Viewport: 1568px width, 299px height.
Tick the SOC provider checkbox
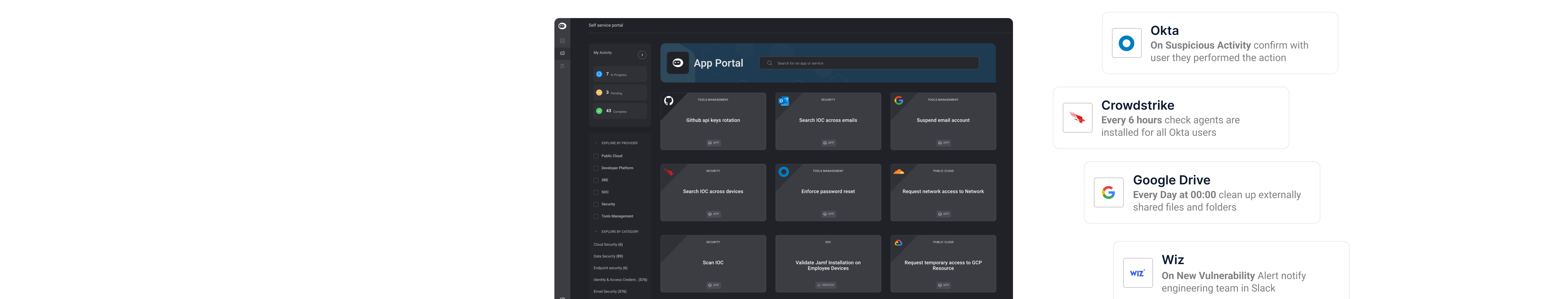[596, 192]
